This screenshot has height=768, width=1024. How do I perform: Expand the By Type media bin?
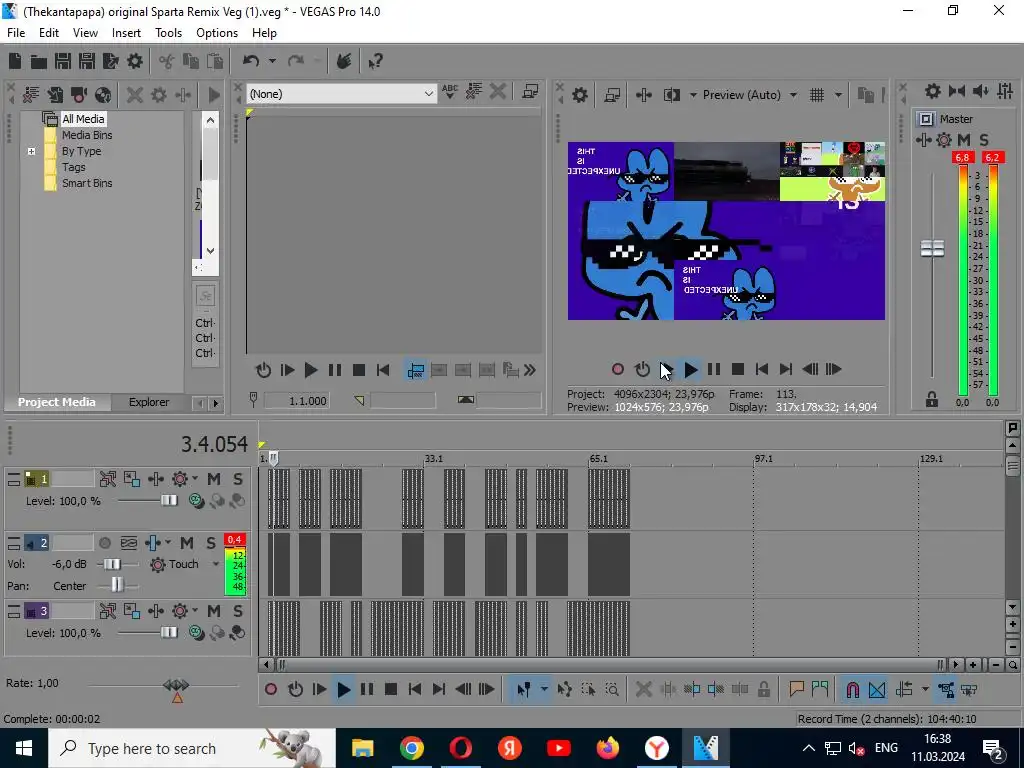[31, 152]
